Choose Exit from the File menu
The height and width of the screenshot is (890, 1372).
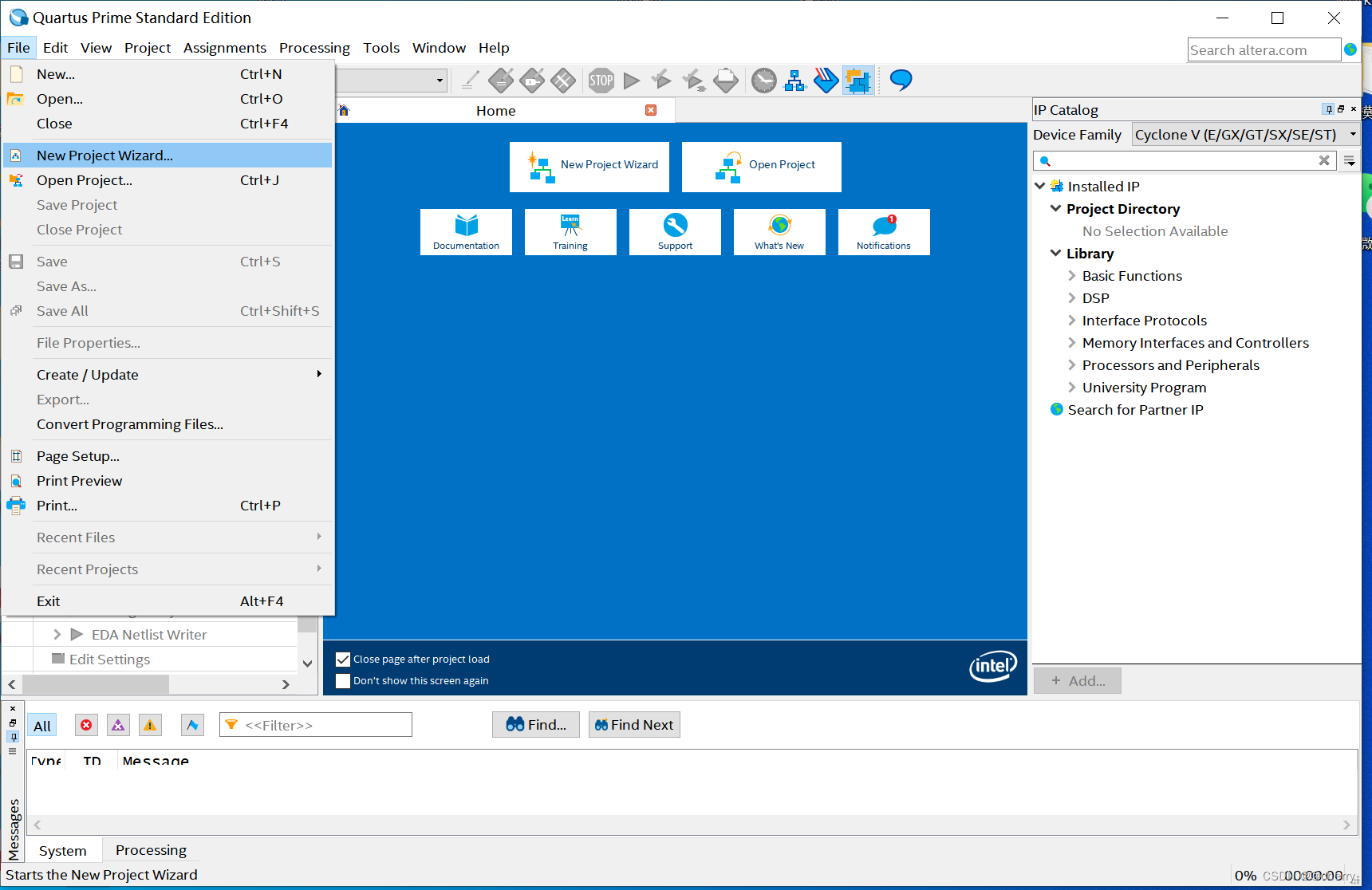click(x=168, y=601)
